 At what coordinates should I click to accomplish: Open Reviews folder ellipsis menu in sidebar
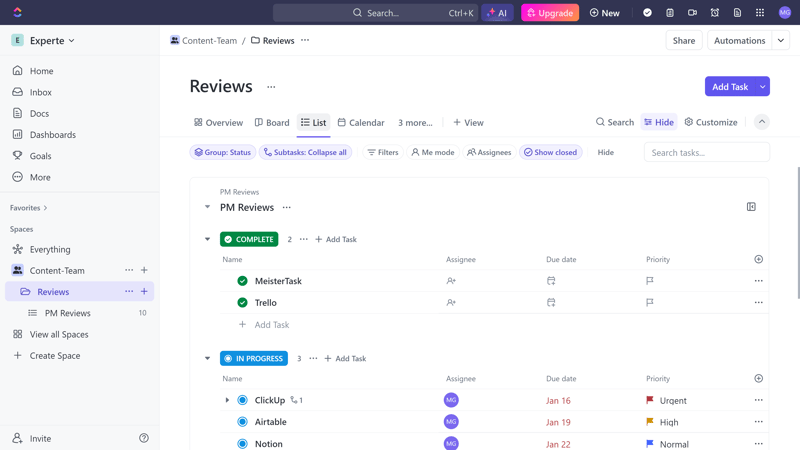(x=129, y=291)
